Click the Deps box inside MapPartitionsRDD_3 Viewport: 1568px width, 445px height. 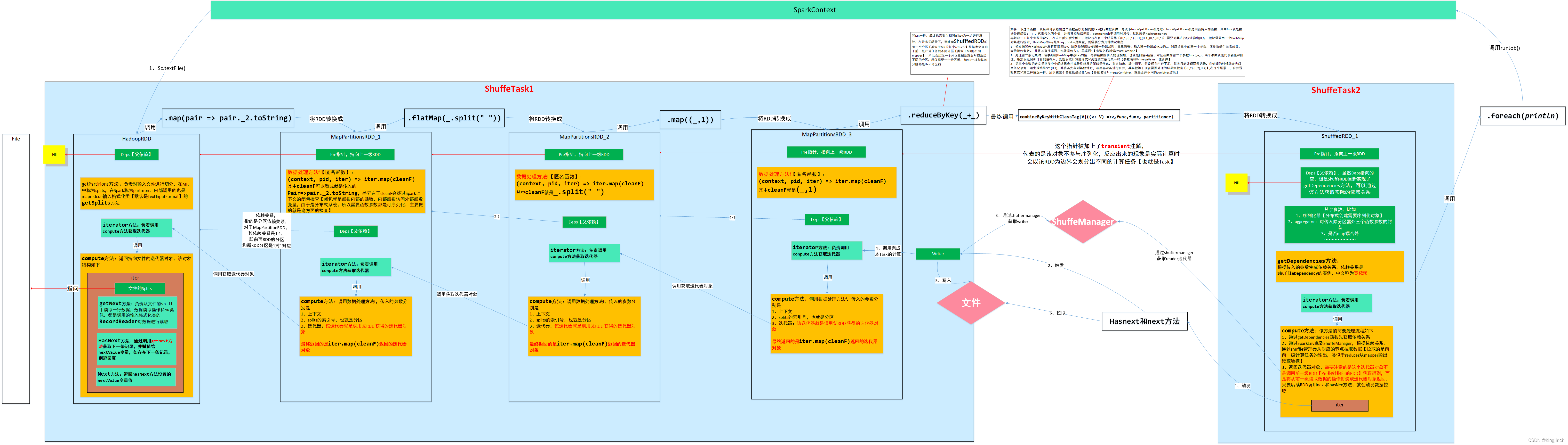[827, 219]
